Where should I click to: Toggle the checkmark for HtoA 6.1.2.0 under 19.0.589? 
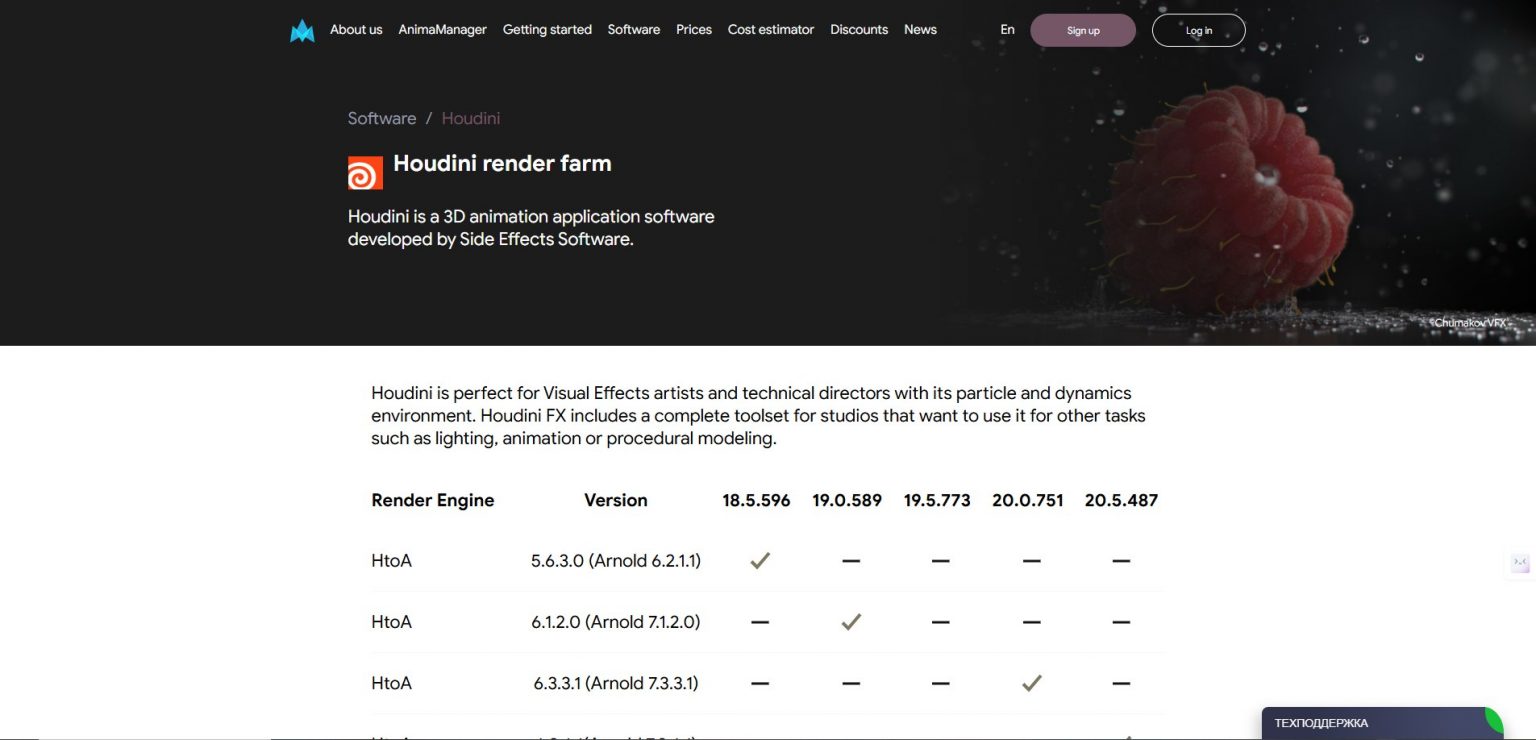(x=850, y=622)
